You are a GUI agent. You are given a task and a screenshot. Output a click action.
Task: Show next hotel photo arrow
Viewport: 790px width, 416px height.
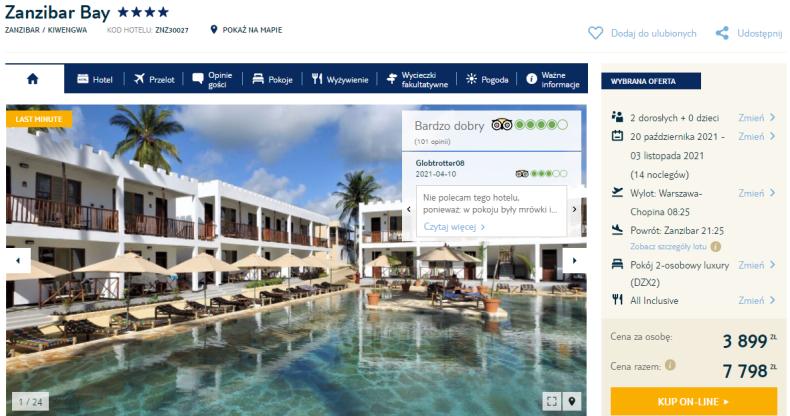tap(574, 261)
